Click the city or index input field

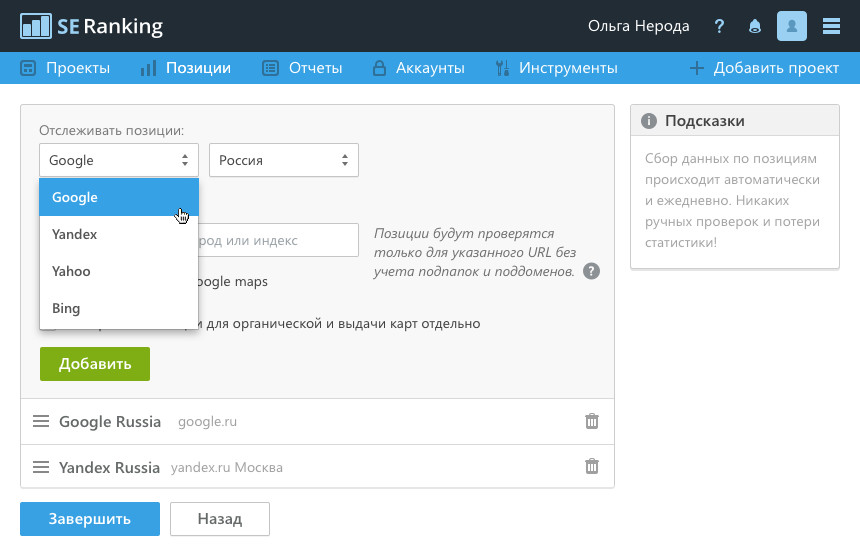click(278, 240)
